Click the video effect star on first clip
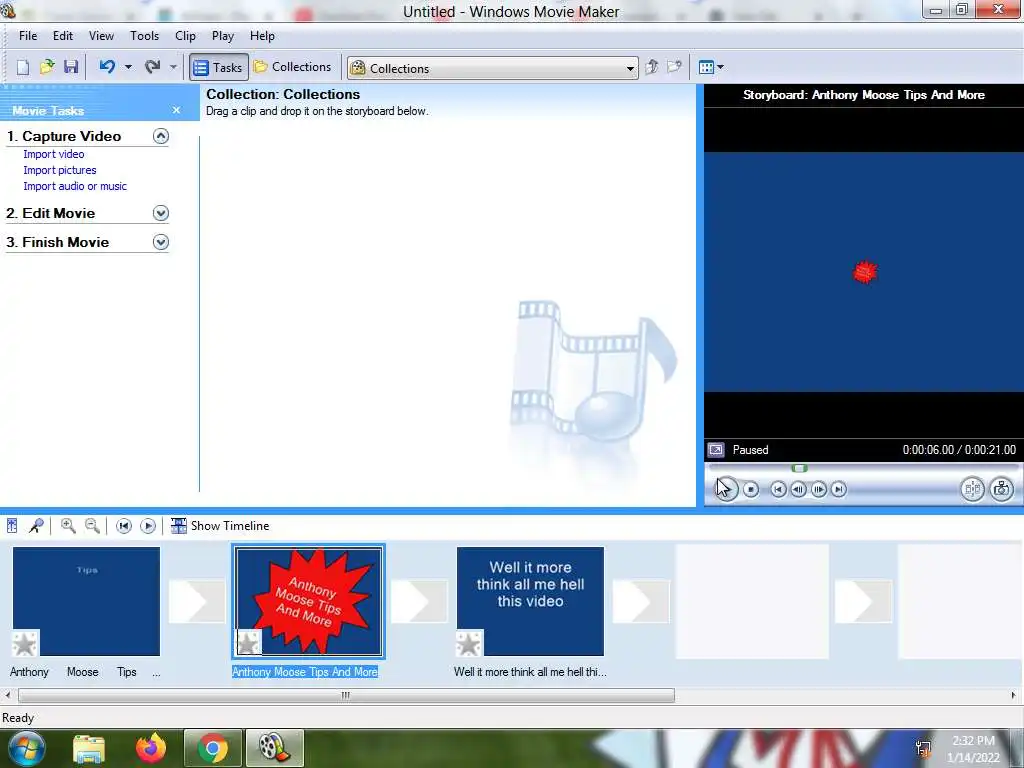The width and height of the screenshot is (1024, 768). tap(25, 643)
